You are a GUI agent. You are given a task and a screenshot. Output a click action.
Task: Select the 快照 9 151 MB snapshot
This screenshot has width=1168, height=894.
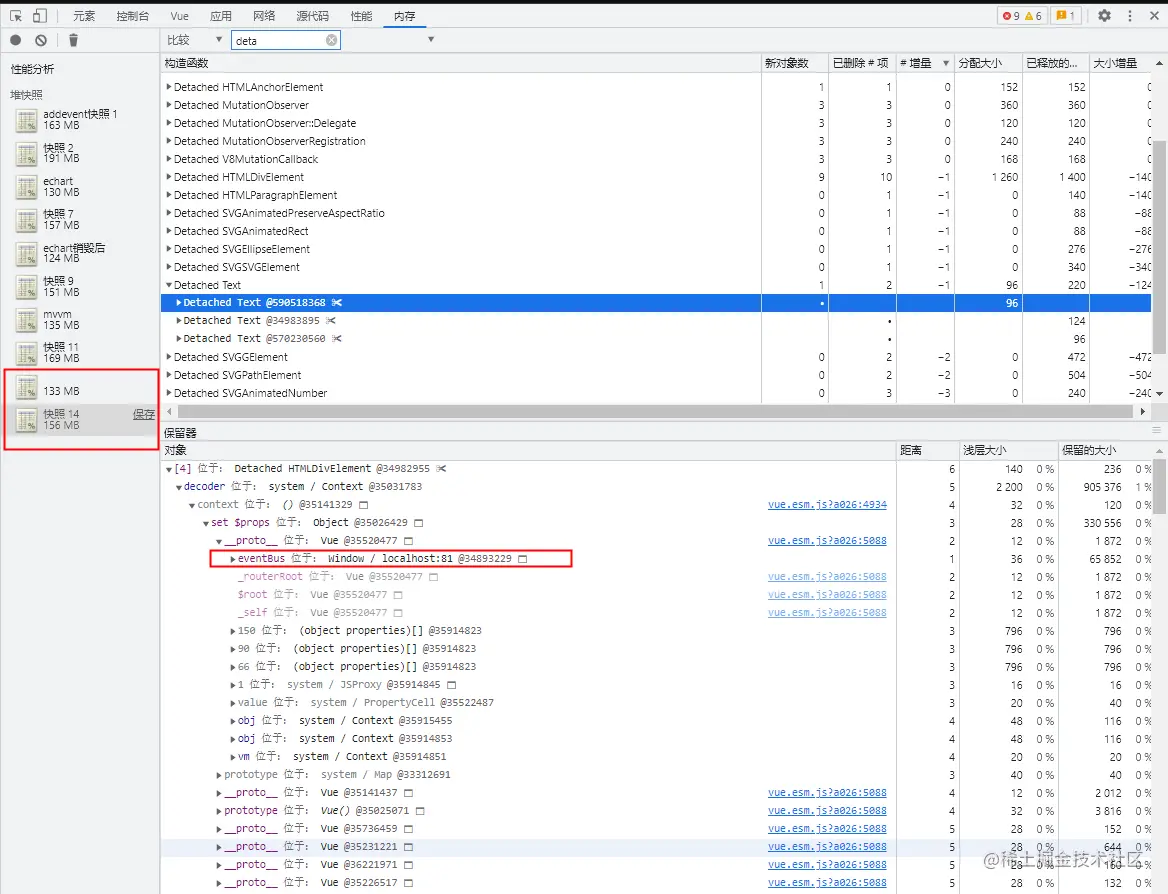point(80,286)
